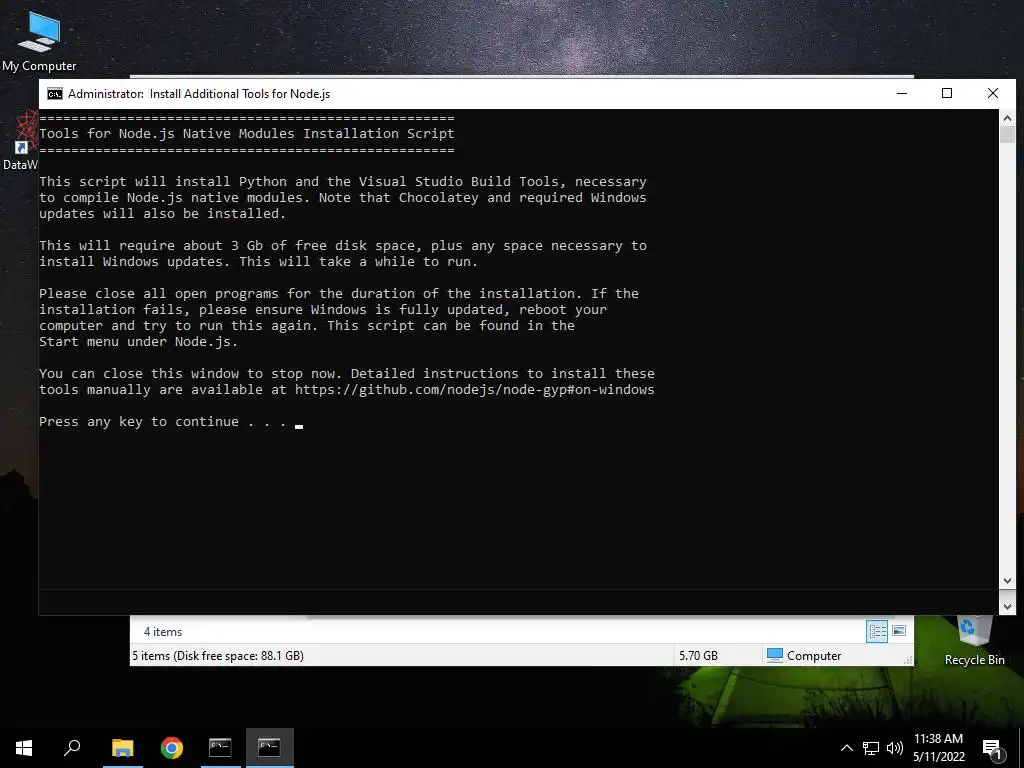Image resolution: width=1024 pixels, height=768 pixels.
Task: Open the network status tray icon
Action: coord(871,748)
